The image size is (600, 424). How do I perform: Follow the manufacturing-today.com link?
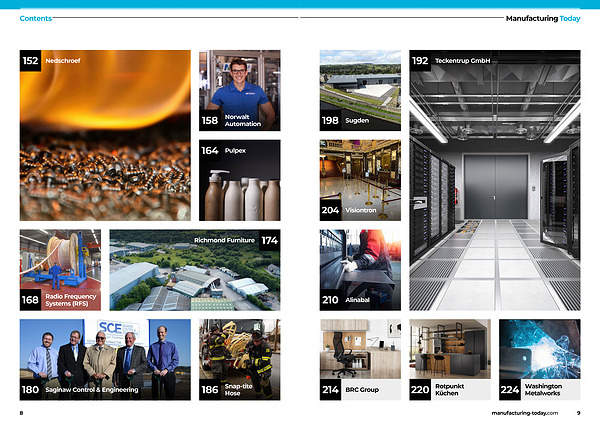[x=525, y=413]
